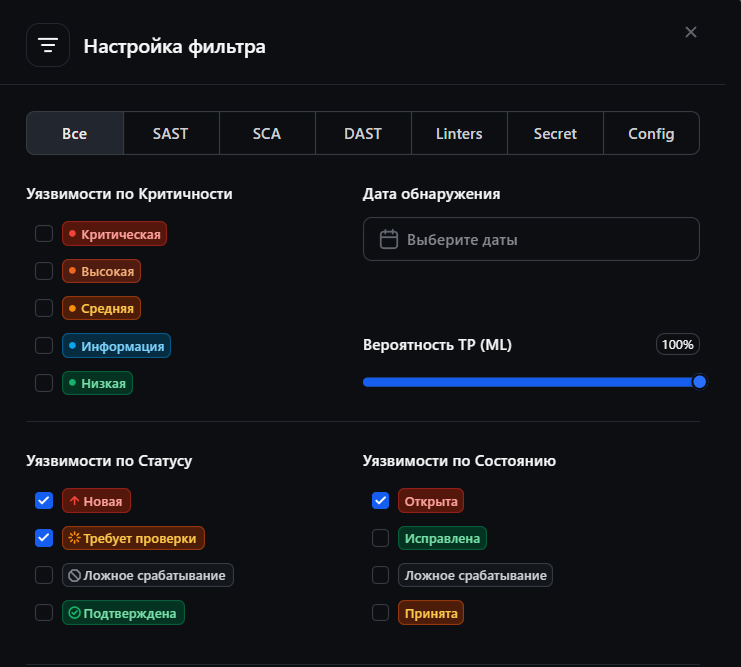Check the Высокая severity checkbox
741x667 pixels.
44,271
